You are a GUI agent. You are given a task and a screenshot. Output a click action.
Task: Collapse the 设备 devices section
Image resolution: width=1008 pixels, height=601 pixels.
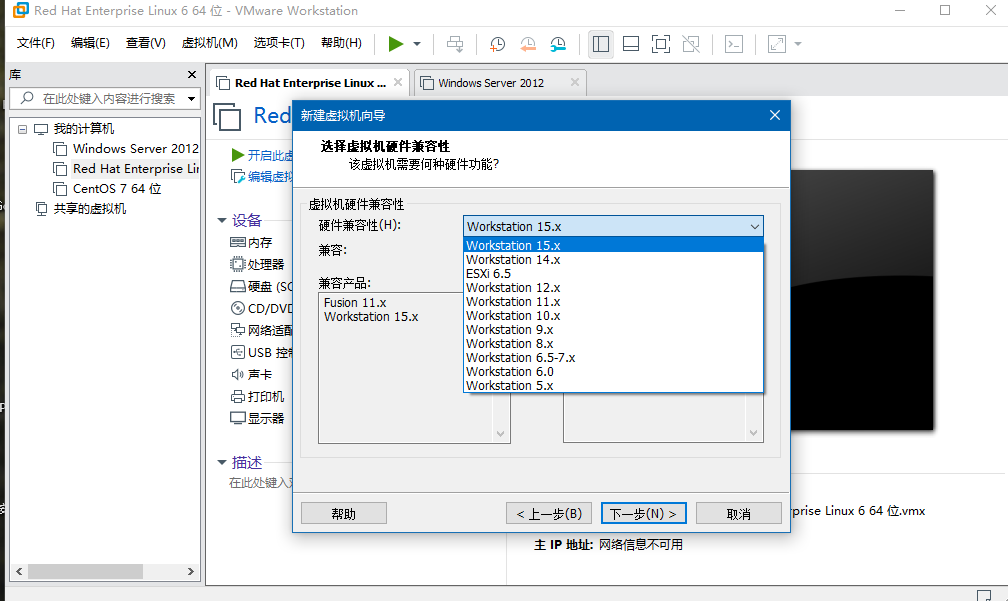[x=222, y=220]
